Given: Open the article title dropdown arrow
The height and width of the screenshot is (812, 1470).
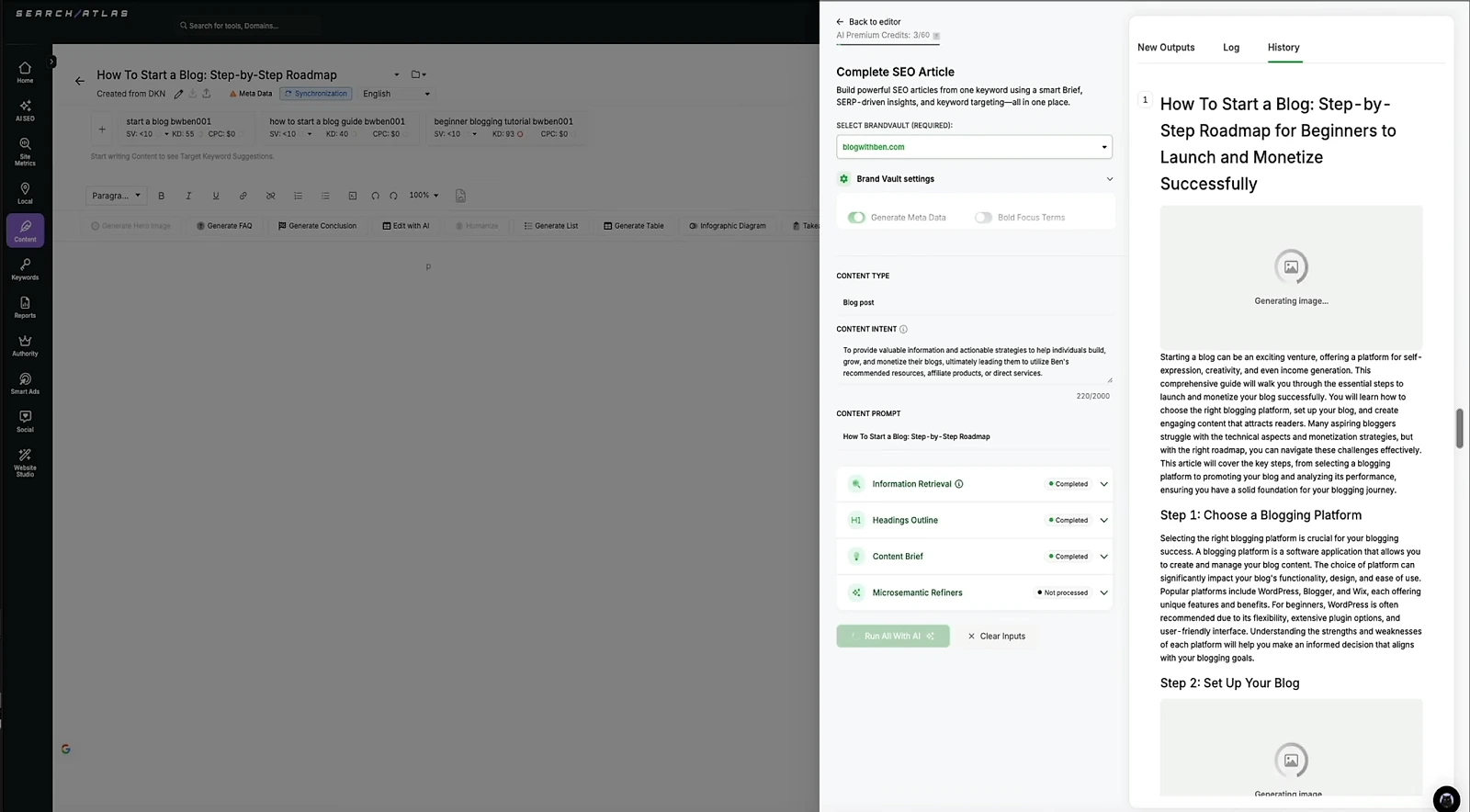Looking at the screenshot, I should tap(397, 75).
